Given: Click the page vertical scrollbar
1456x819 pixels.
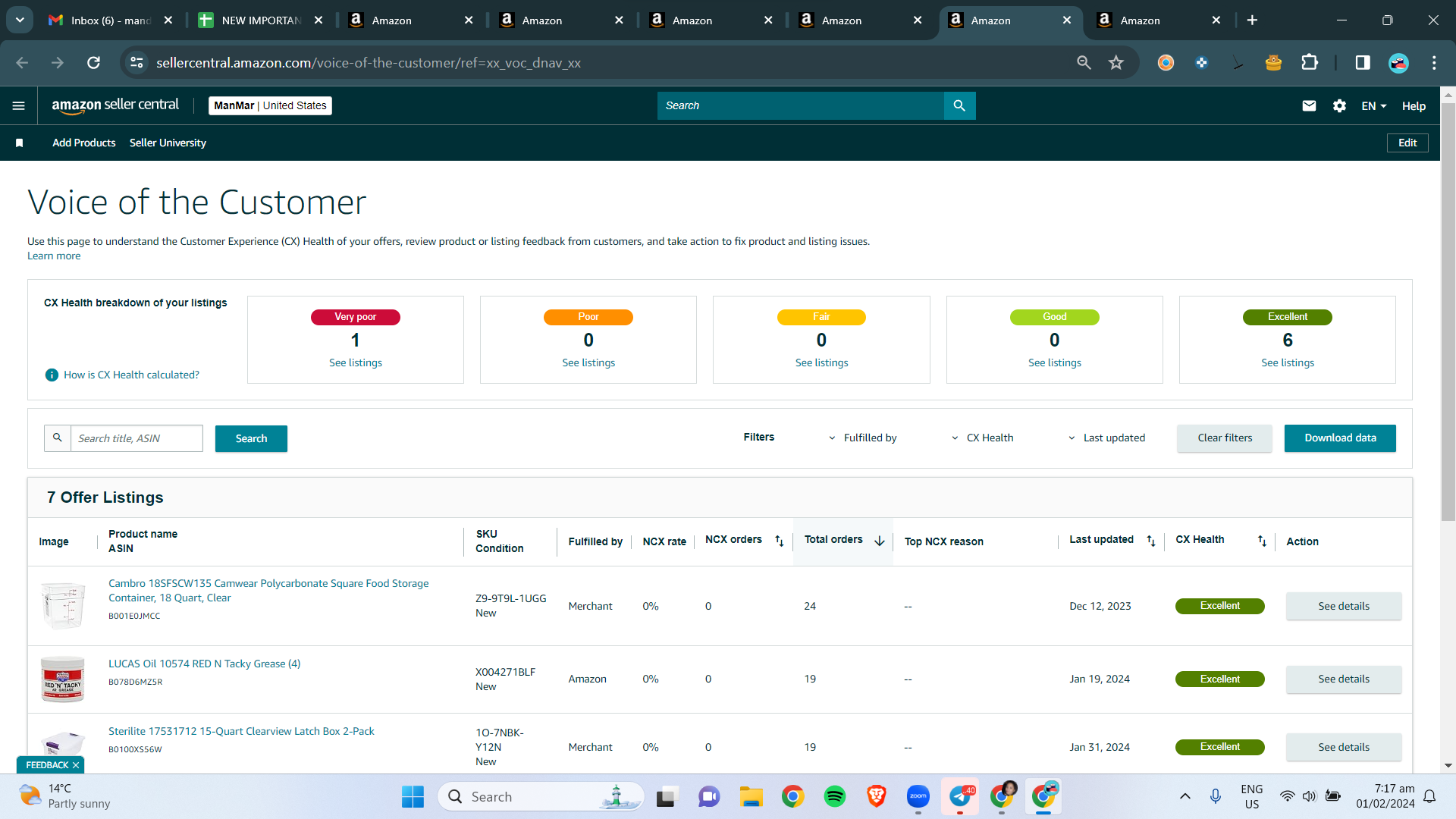Looking at the screenshot, I should click(x=1448, y=311).
